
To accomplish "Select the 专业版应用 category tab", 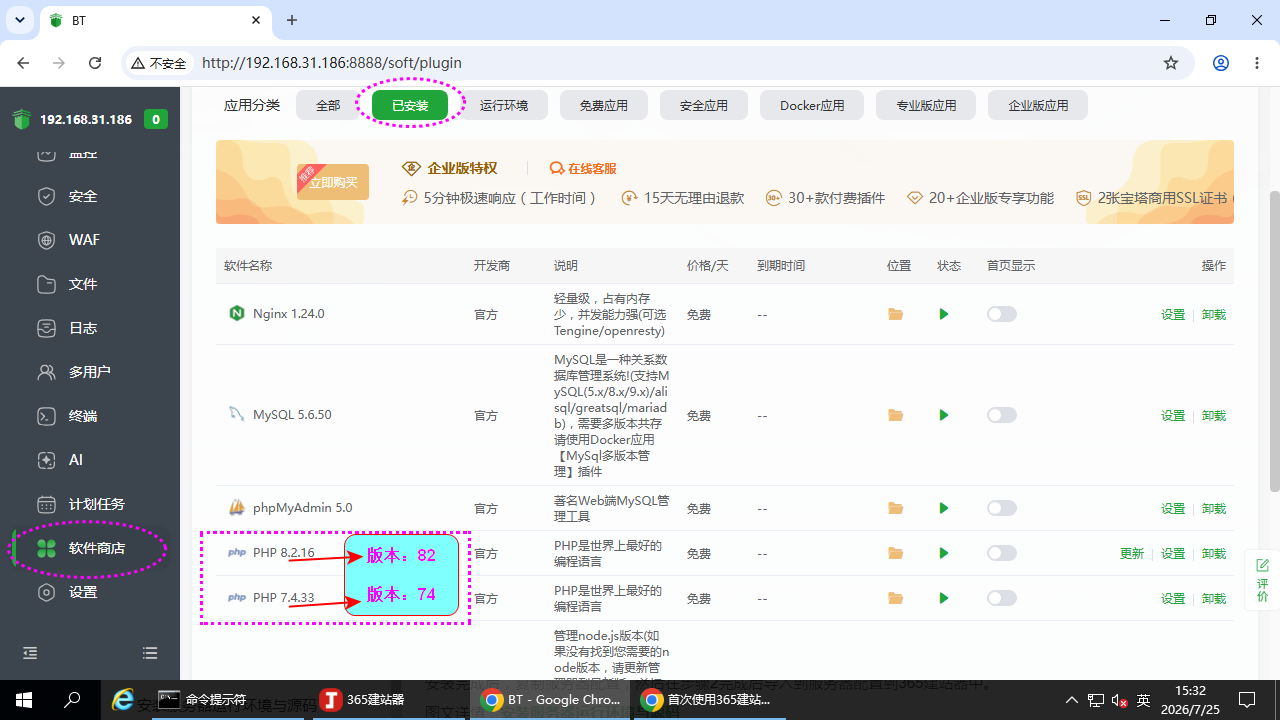I will [x=926, y=105].
